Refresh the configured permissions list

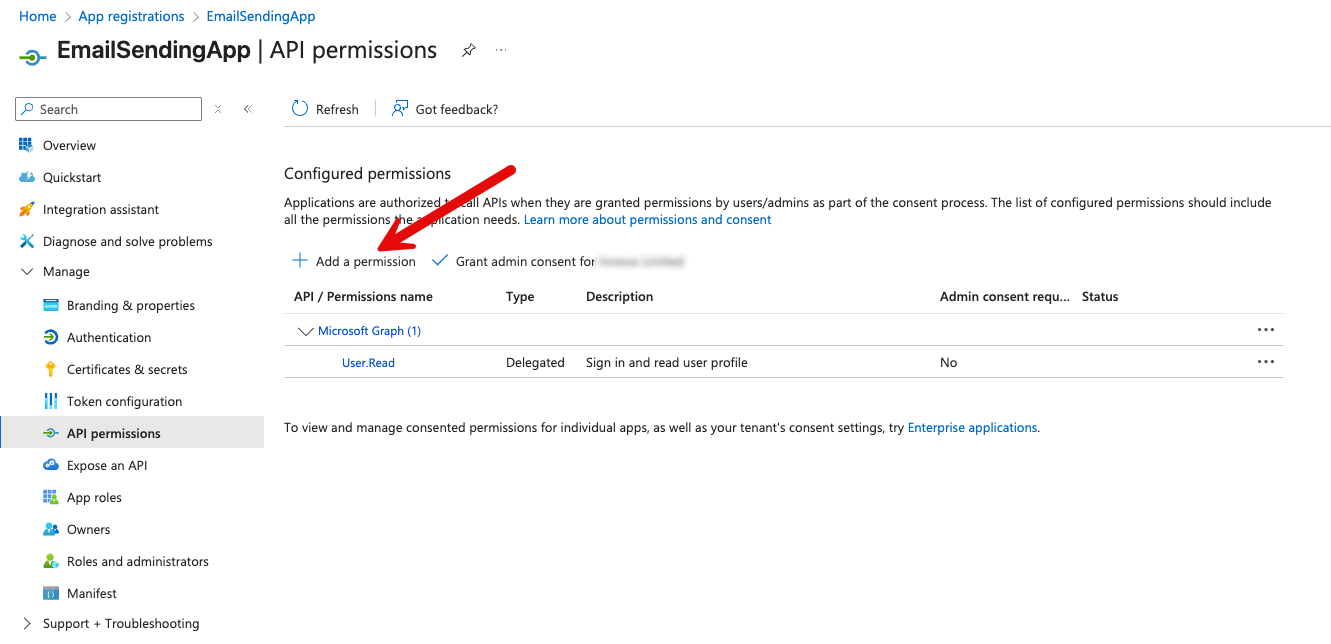click(325, 109)
